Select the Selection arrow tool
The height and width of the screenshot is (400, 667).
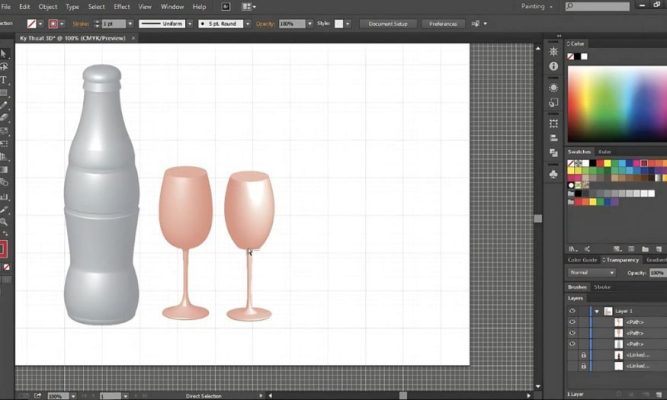(4, 53)
